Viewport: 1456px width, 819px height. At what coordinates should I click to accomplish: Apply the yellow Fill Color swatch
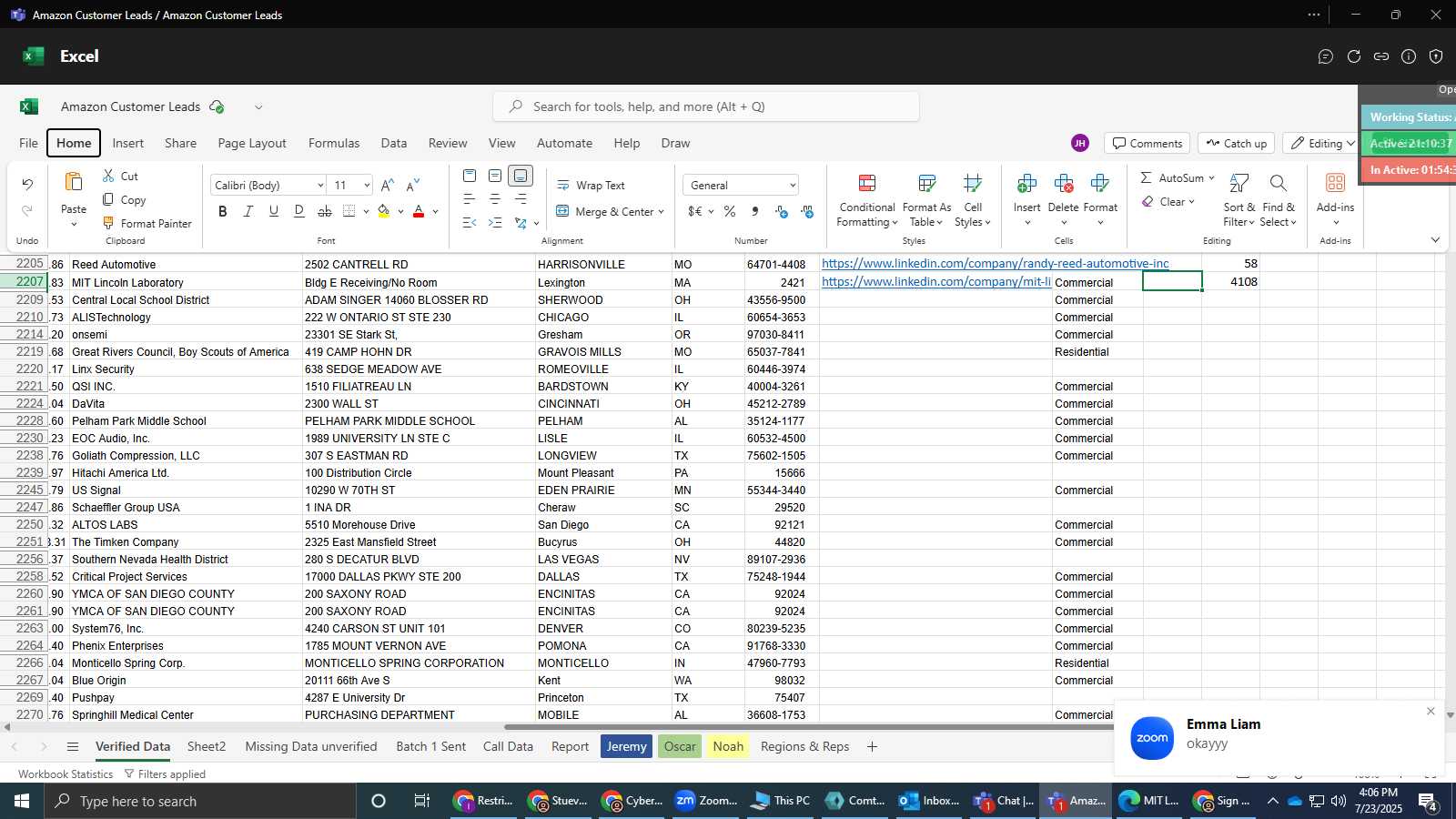click(x=384, y=211)
